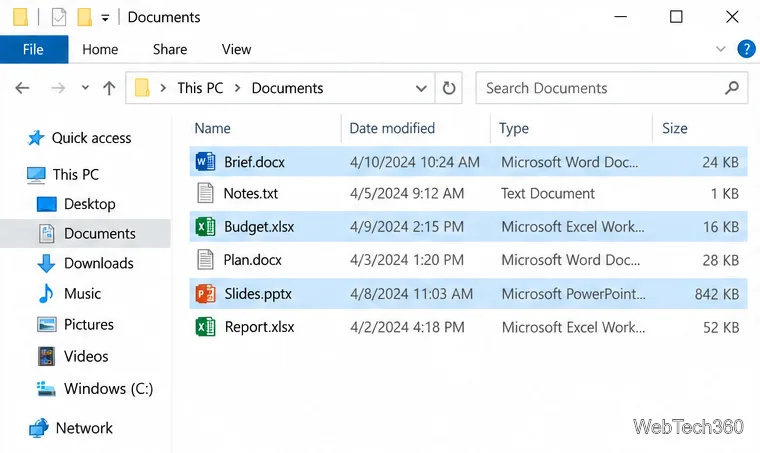Click the Microsoft PowerPoint type cell

(x=574, y=294)
